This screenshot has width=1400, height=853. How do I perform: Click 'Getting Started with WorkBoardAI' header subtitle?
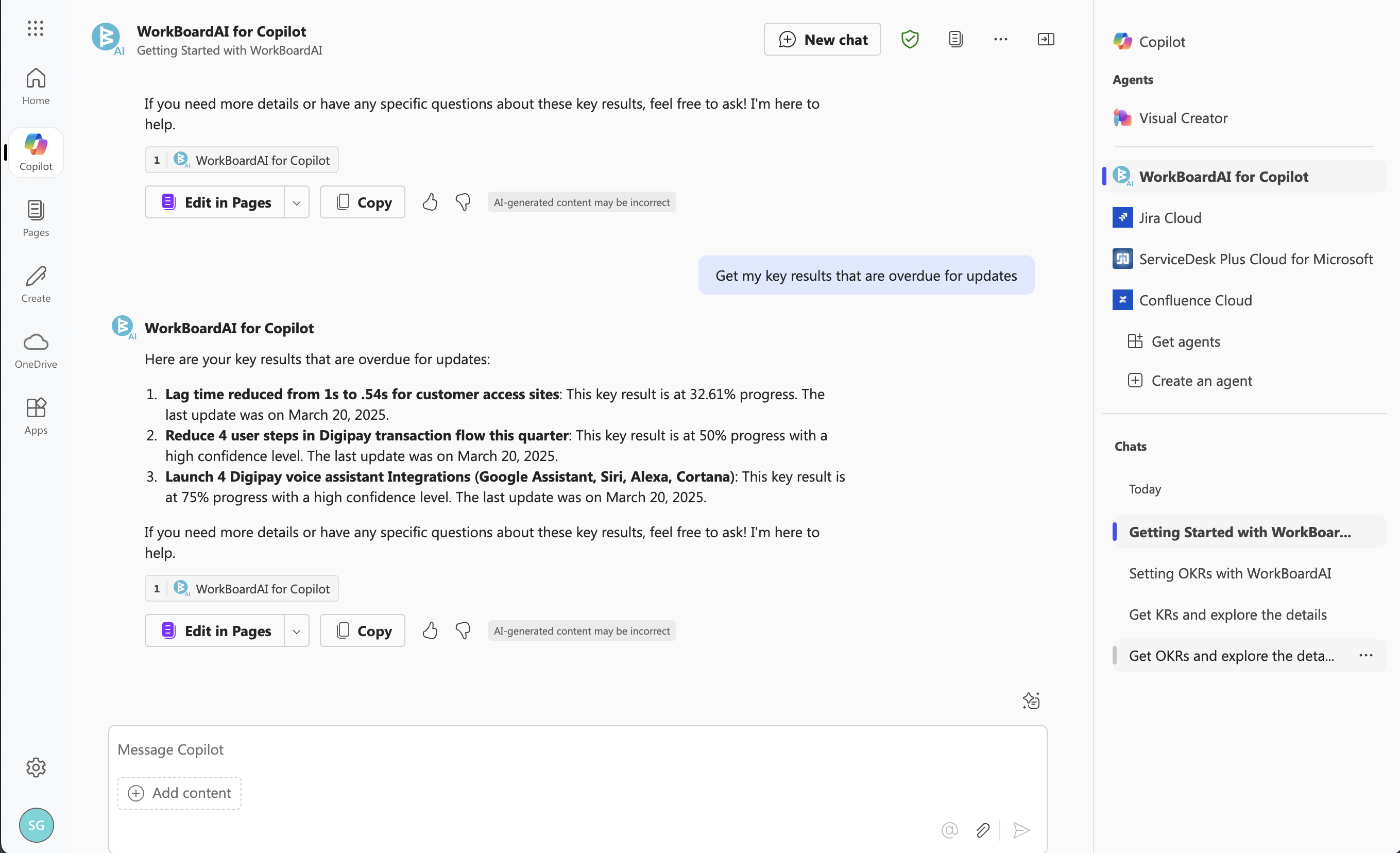click(x=230, y=50)
